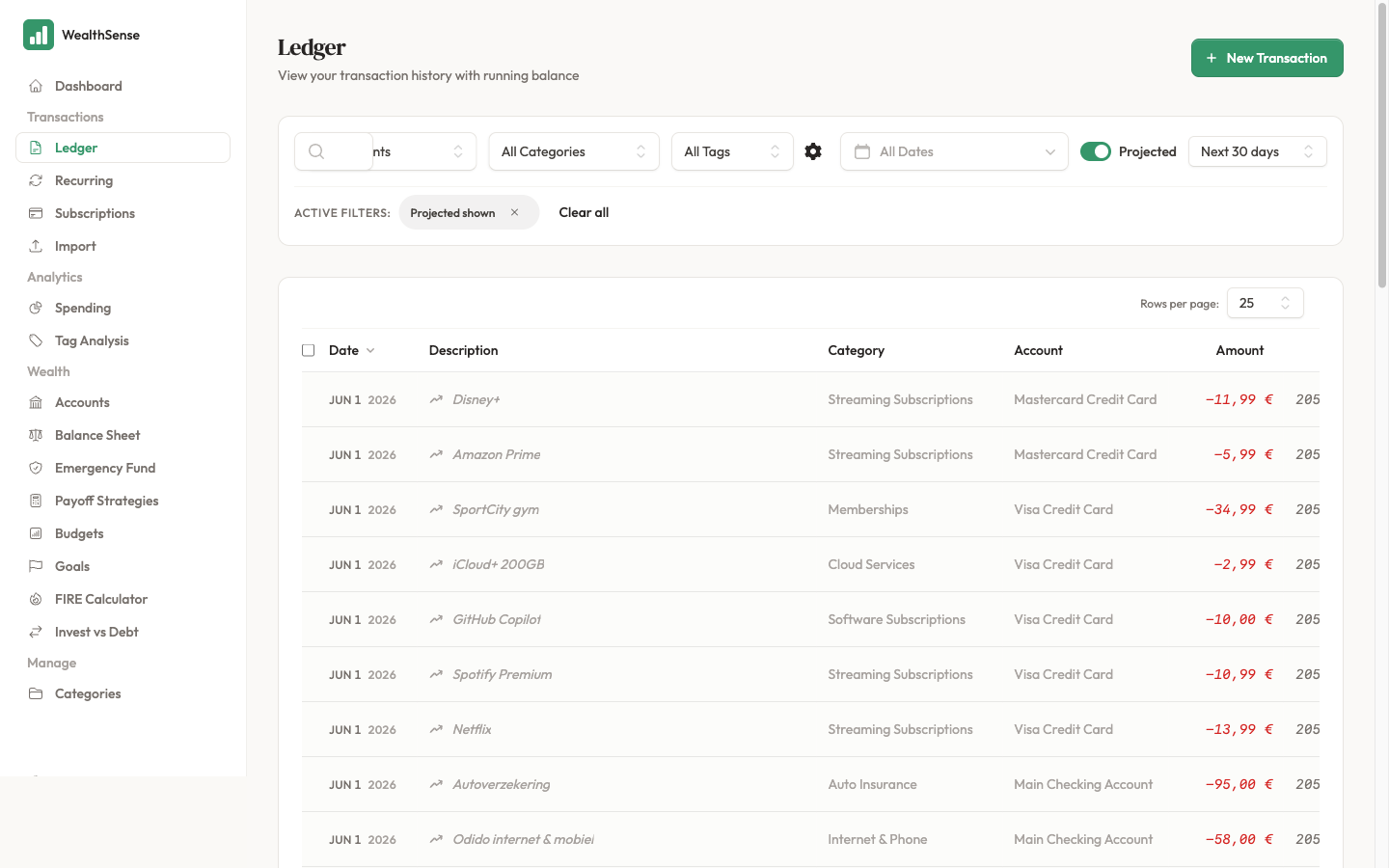Open the Subscriptions page

click(x=123, y=213)
